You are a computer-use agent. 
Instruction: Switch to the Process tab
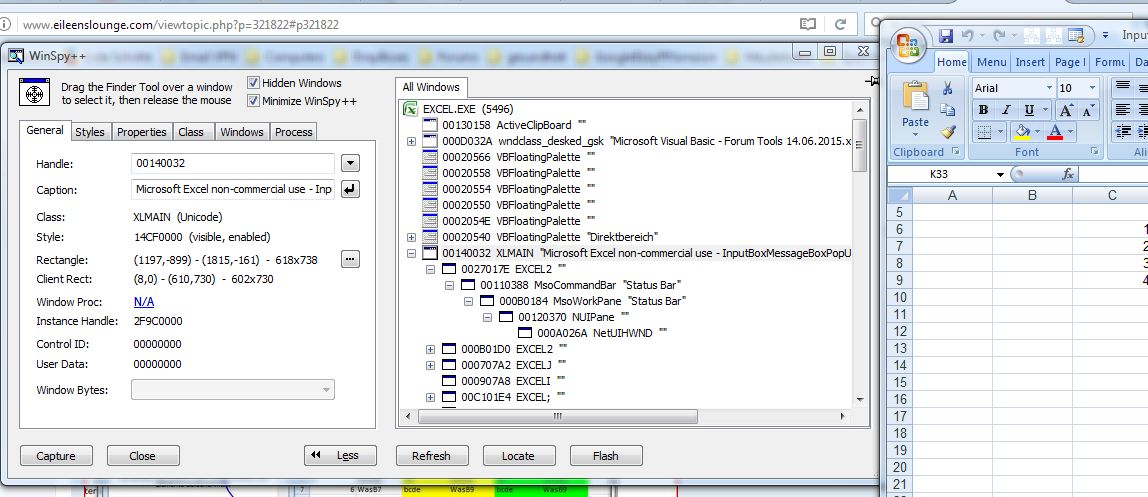294,132
